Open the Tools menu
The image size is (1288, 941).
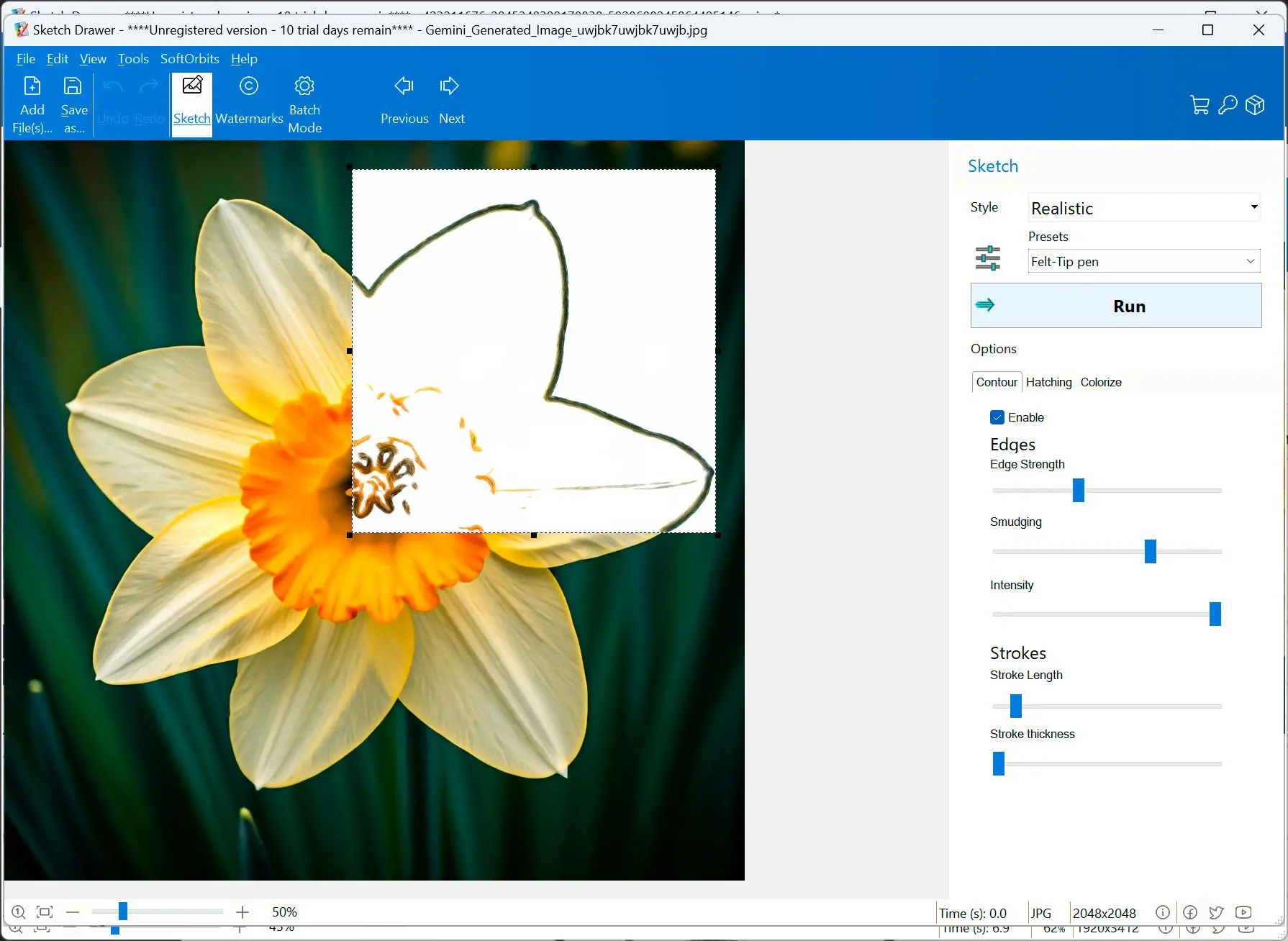coord(133,59)
